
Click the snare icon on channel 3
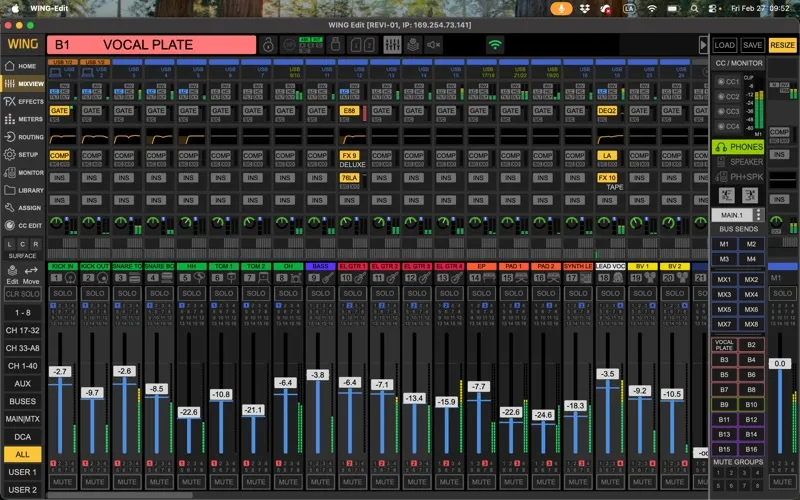(134, 278)
